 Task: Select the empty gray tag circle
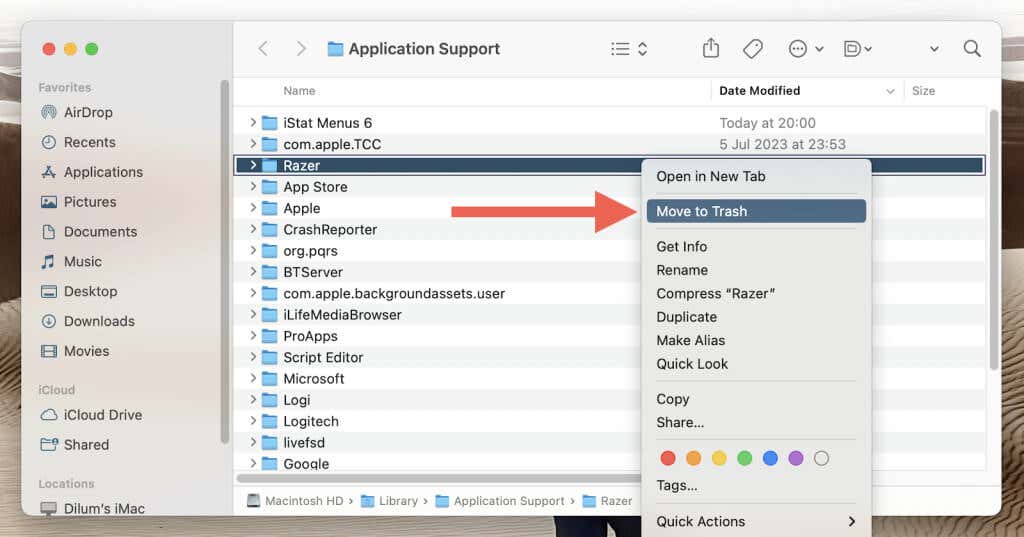tap(822, 458)
